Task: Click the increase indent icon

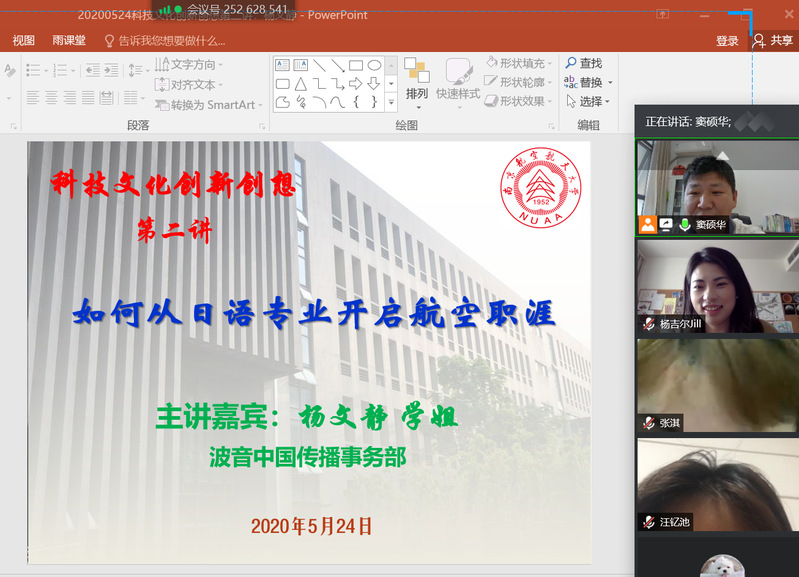Action: [113, 70]
